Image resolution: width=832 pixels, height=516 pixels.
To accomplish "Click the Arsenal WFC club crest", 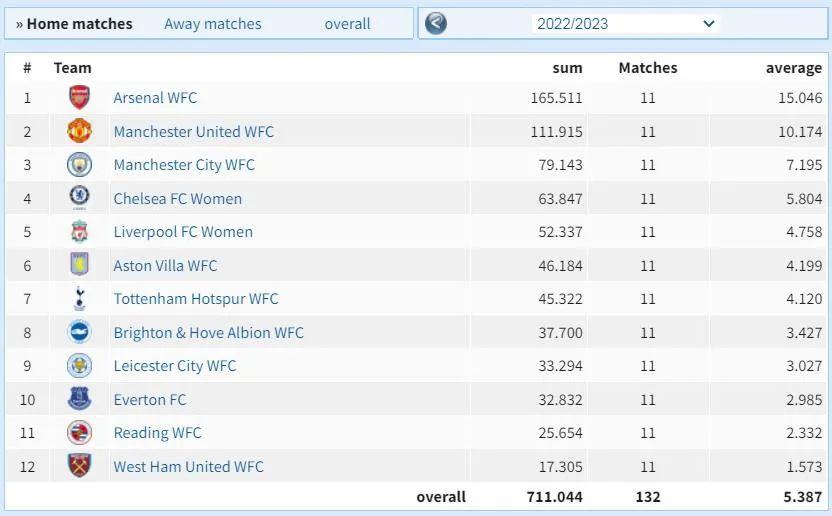I will click(79, 98).
